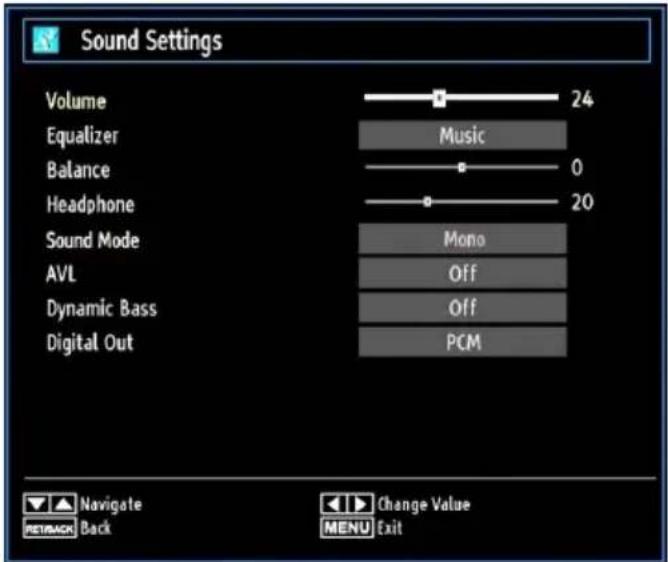Image resolution: width=668 pixels, height=562 pixels.
Task: Click the down arrow Navigate icon
Action: pyautogui.click(x=37, y=504)
